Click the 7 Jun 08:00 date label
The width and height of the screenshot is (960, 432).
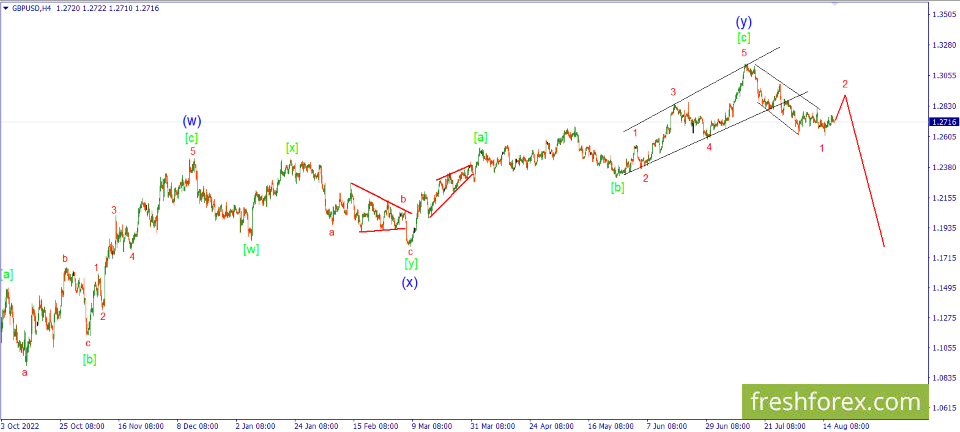[x=667, y=426]
